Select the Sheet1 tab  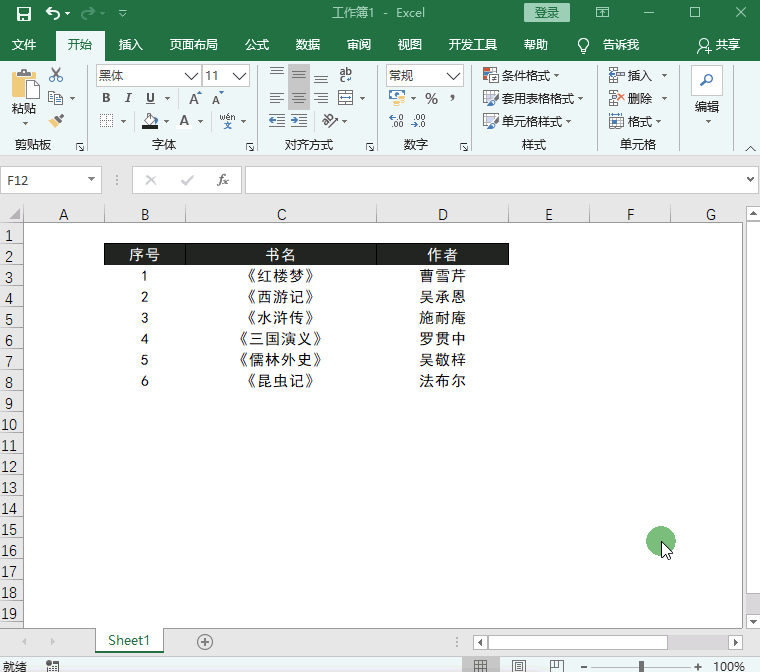coord(129,640)
